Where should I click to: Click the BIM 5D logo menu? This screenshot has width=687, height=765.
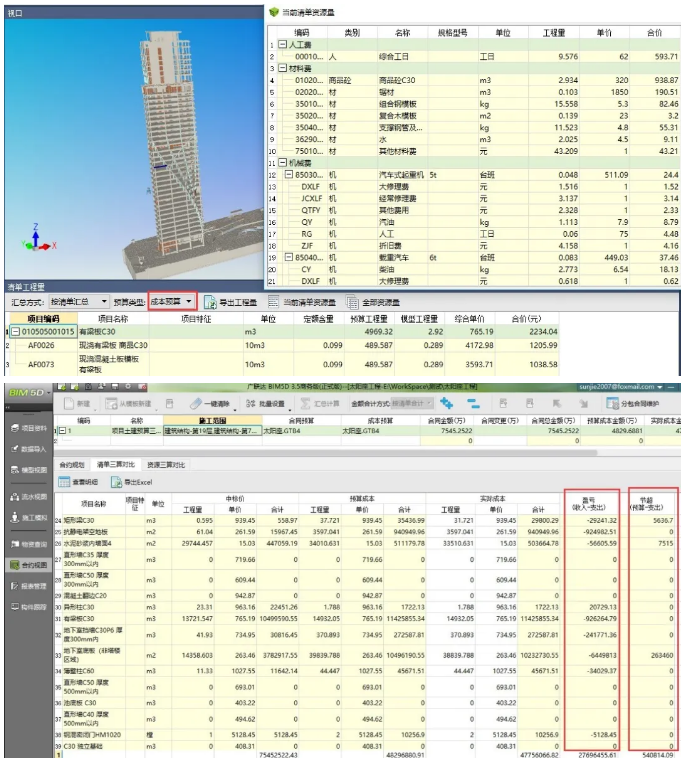coord(28,393)
